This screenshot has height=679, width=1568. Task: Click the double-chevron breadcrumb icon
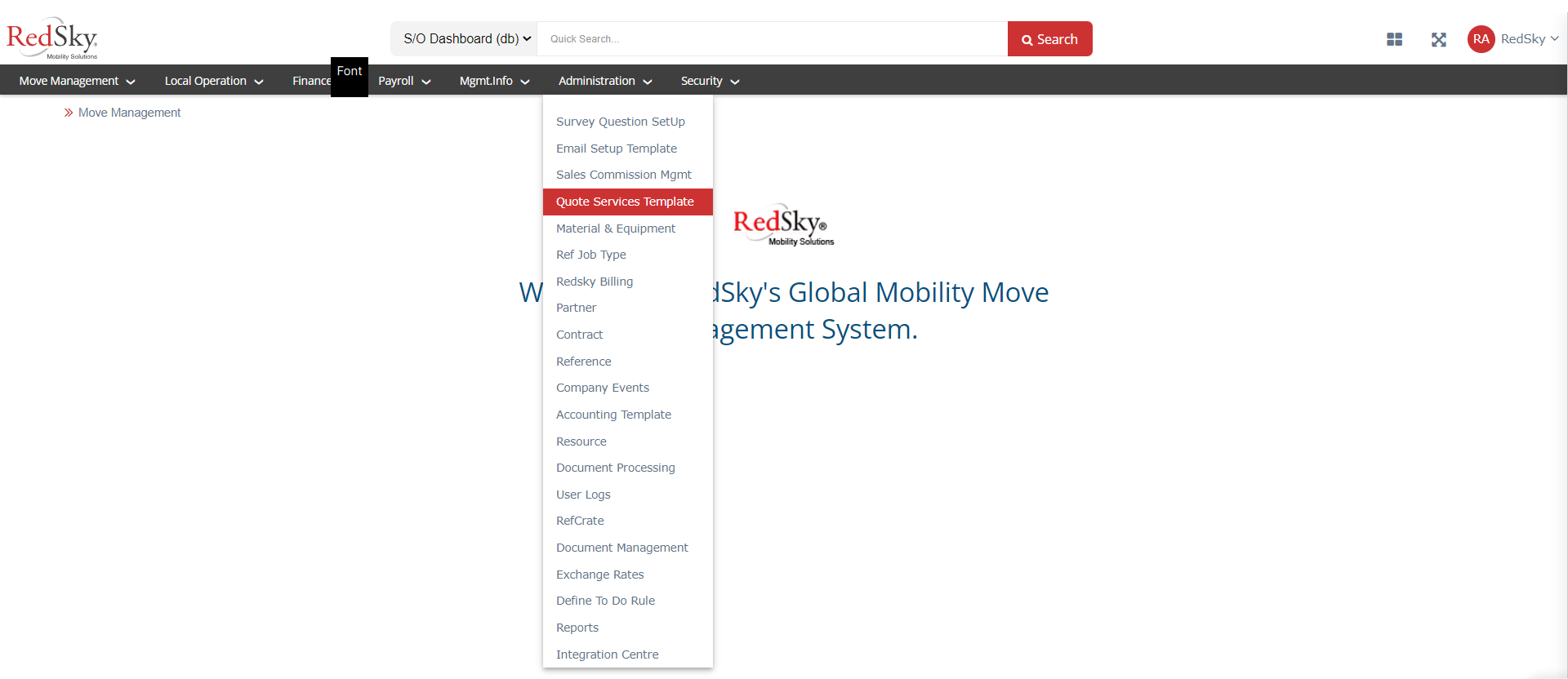pos(69,113)
